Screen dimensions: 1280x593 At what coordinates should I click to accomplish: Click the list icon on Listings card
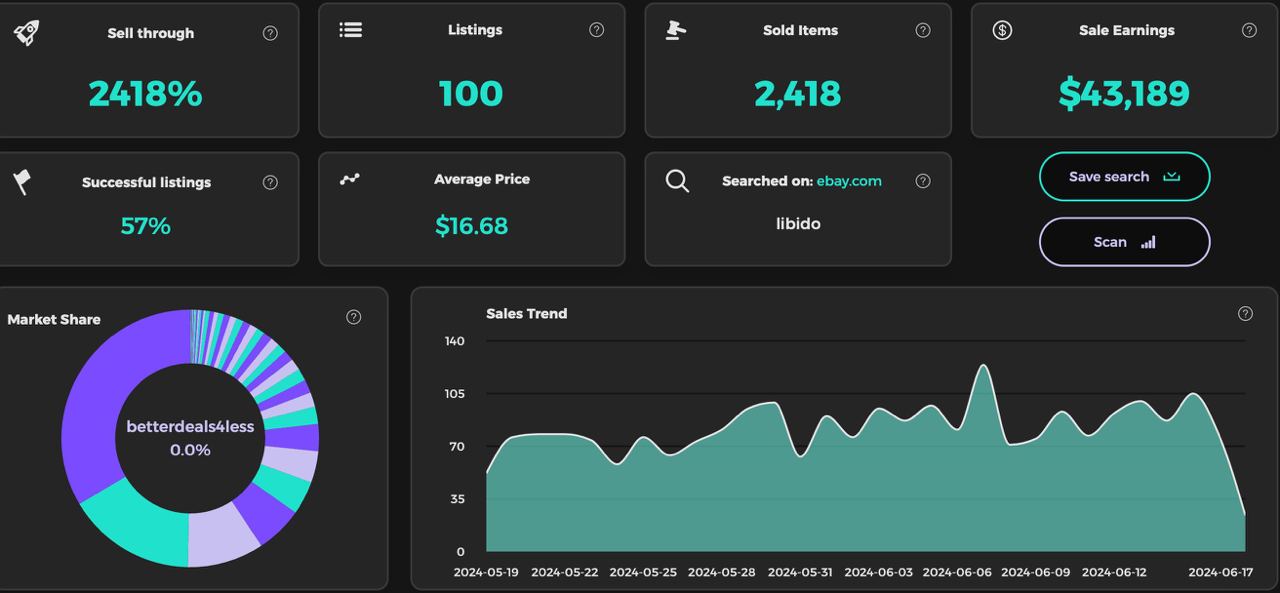(350, 30)
